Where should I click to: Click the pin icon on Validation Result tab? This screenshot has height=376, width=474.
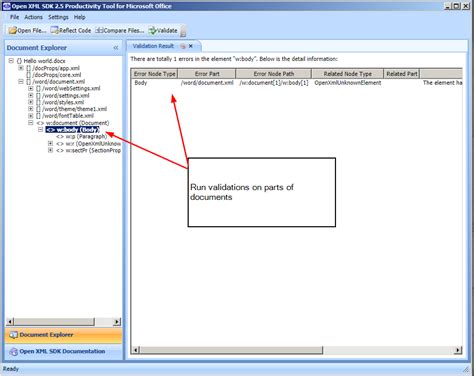click(183, 46)
